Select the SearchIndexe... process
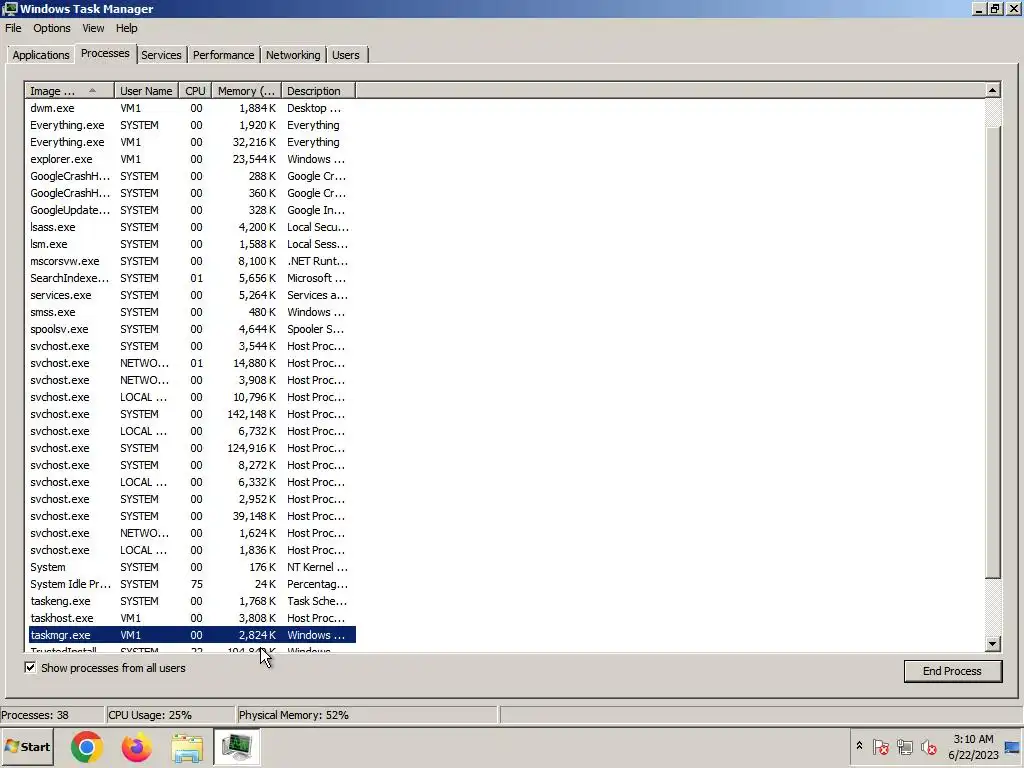Image resolution: width=1024 pixels, height=768 pixels. pyautogui.click(x=192, y=278)
